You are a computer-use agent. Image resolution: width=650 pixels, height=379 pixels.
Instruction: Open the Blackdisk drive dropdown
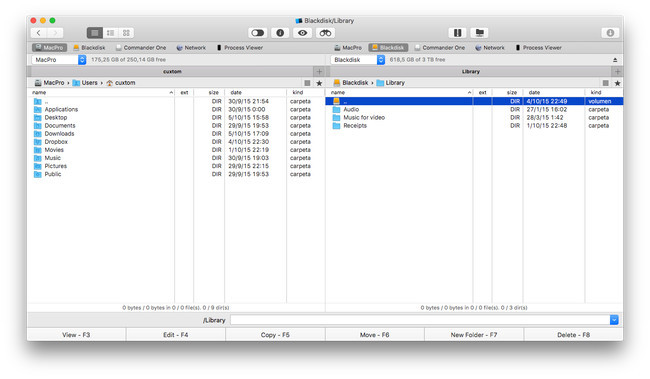tap(358, 60)
